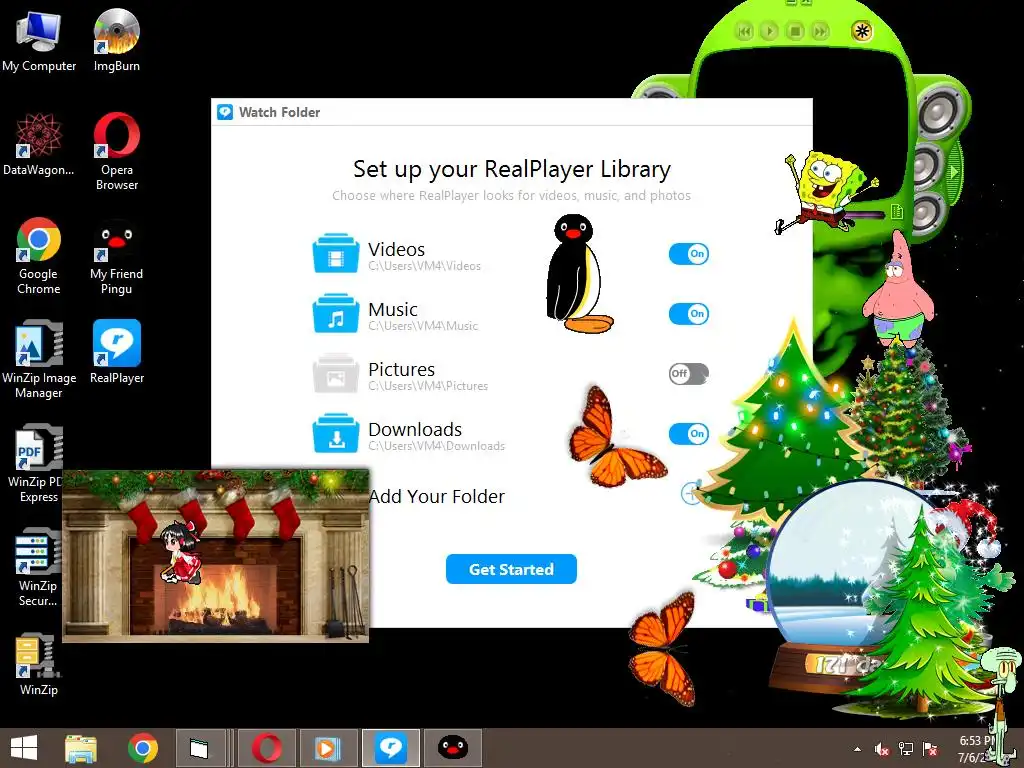
Task: Click the Music folder path text
Action: 423,326
